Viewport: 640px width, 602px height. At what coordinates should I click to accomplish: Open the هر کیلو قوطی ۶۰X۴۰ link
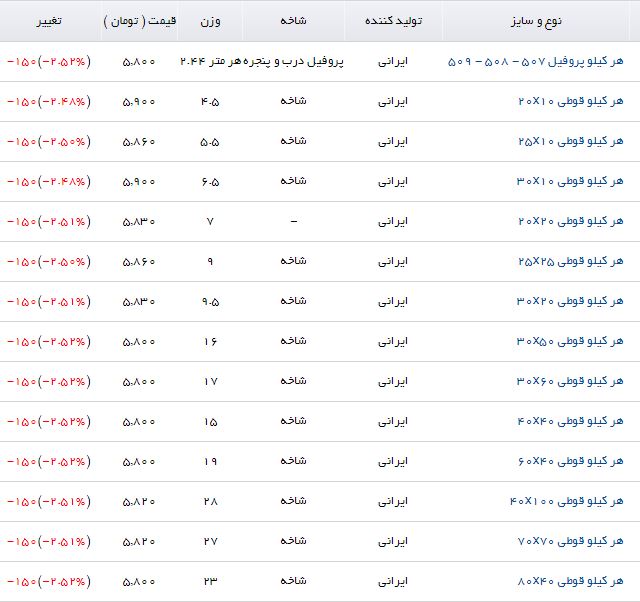pyautogui.click(x=571, y=461)
